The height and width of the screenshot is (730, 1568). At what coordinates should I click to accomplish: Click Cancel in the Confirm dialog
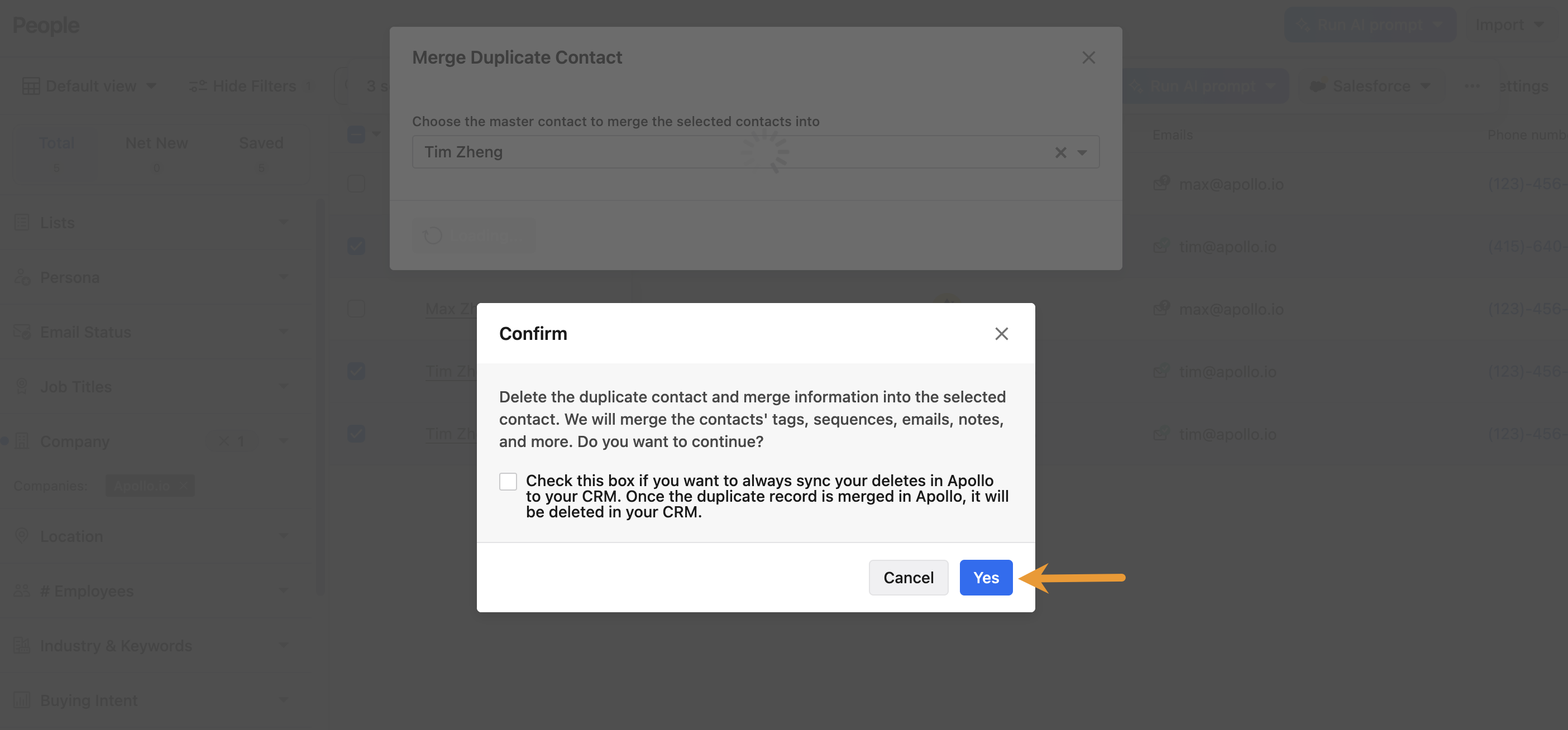tap(907, 577)
